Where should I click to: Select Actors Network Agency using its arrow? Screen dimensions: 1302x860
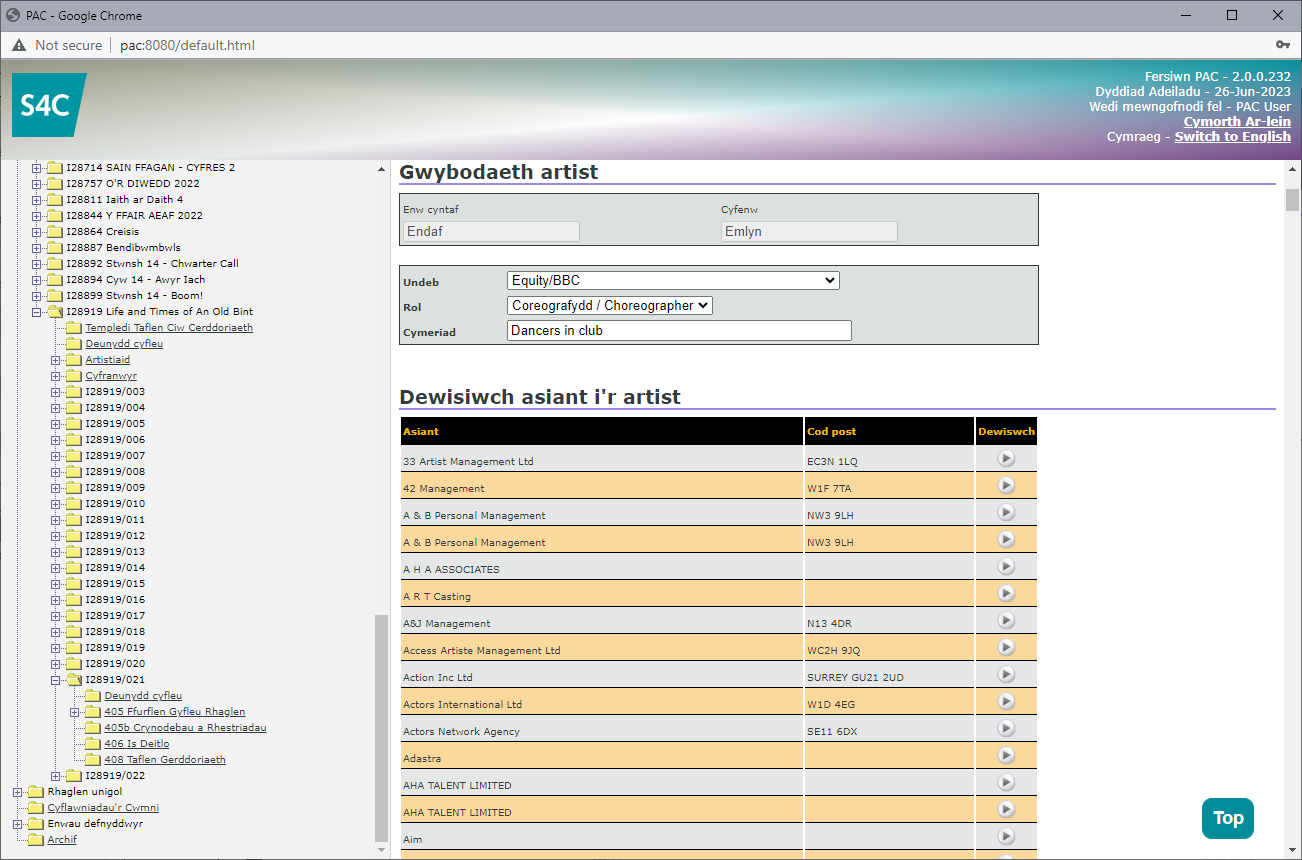pos(1006,728)
